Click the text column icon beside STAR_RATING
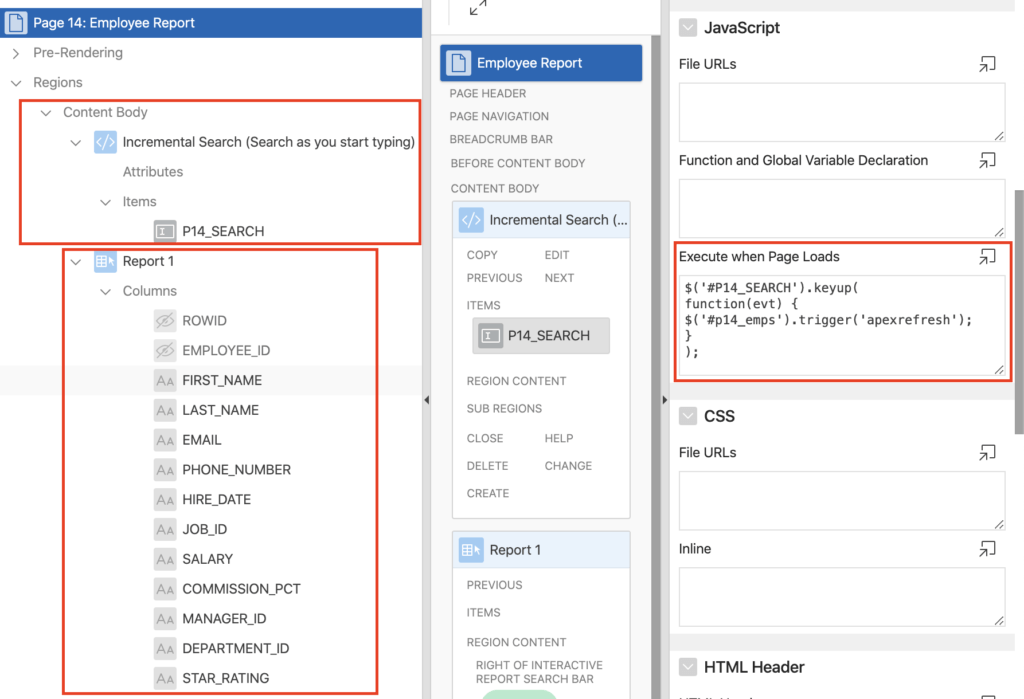This screenshot has height=699, width=1024. (165, 678)
